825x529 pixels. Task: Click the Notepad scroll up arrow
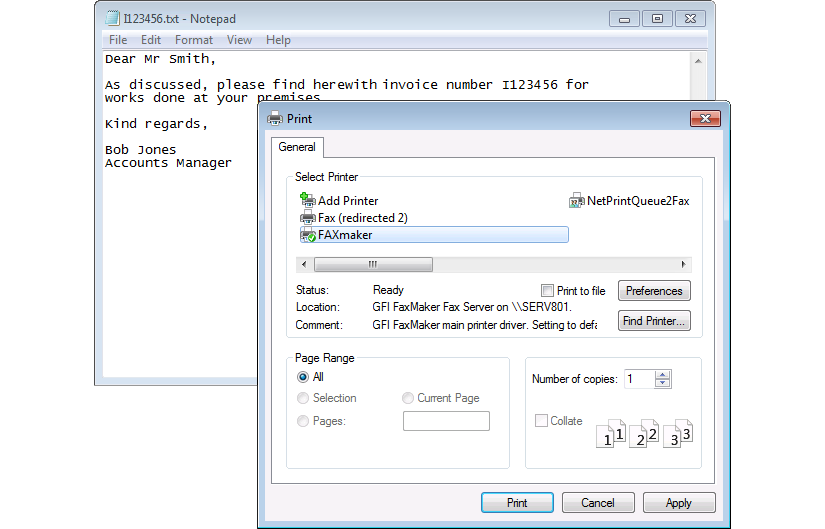[x=698, y=61]
